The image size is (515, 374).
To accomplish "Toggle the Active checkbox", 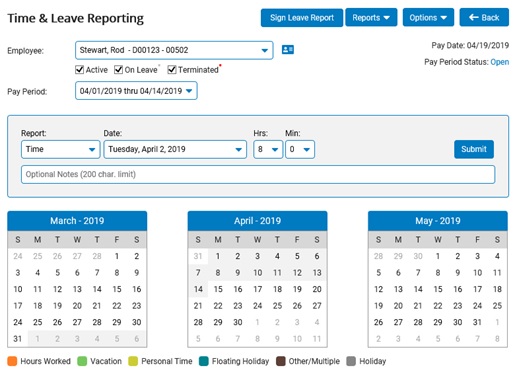I will (x=79, y=70).
